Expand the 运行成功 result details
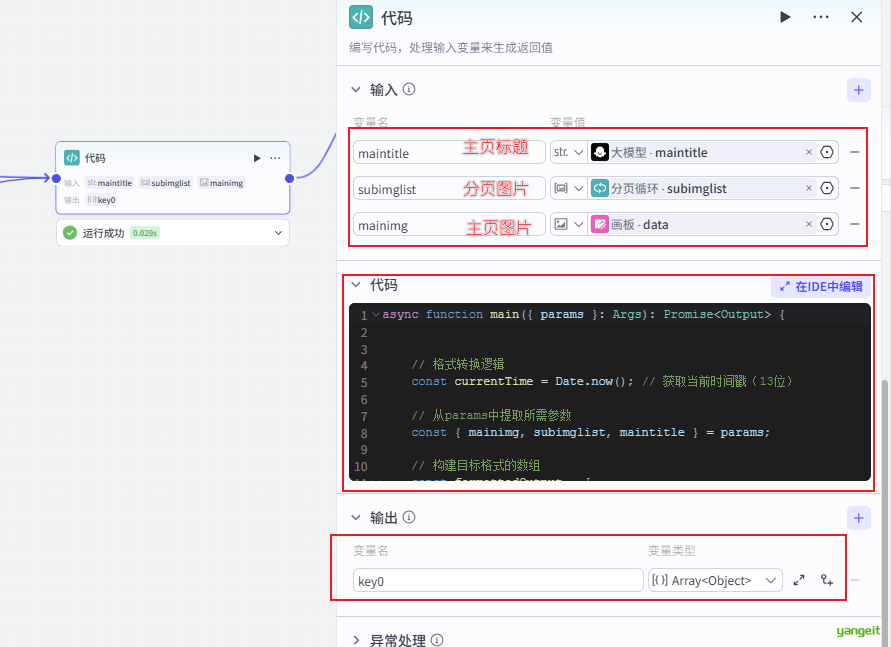891x647 pixels. (x=278, y=233)
